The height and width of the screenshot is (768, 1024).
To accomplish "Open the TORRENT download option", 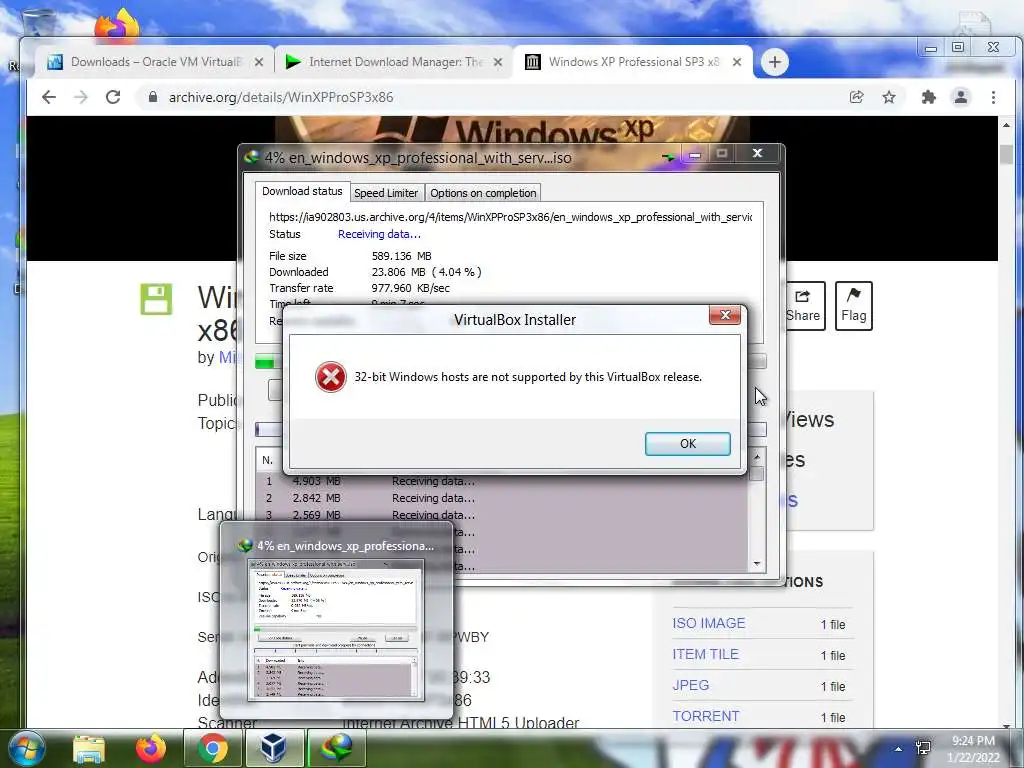I will (x=705, y=716).
